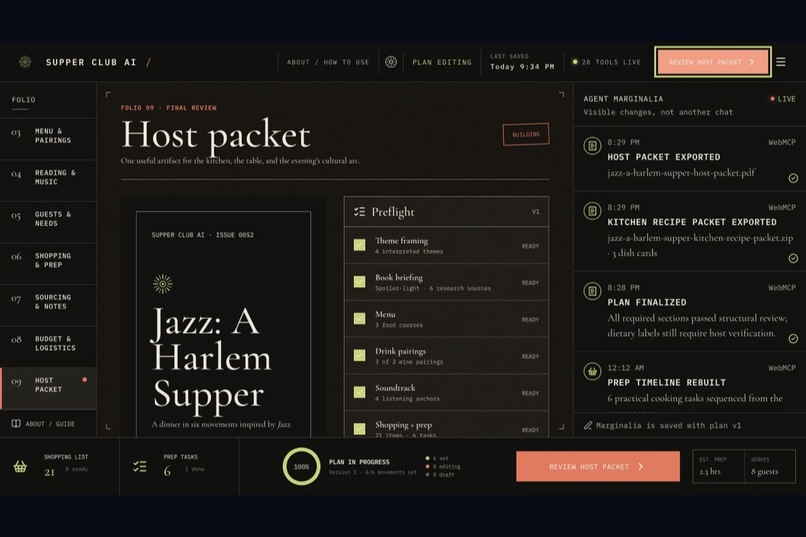Click the Shopping List count 21

tap(49, 472)
